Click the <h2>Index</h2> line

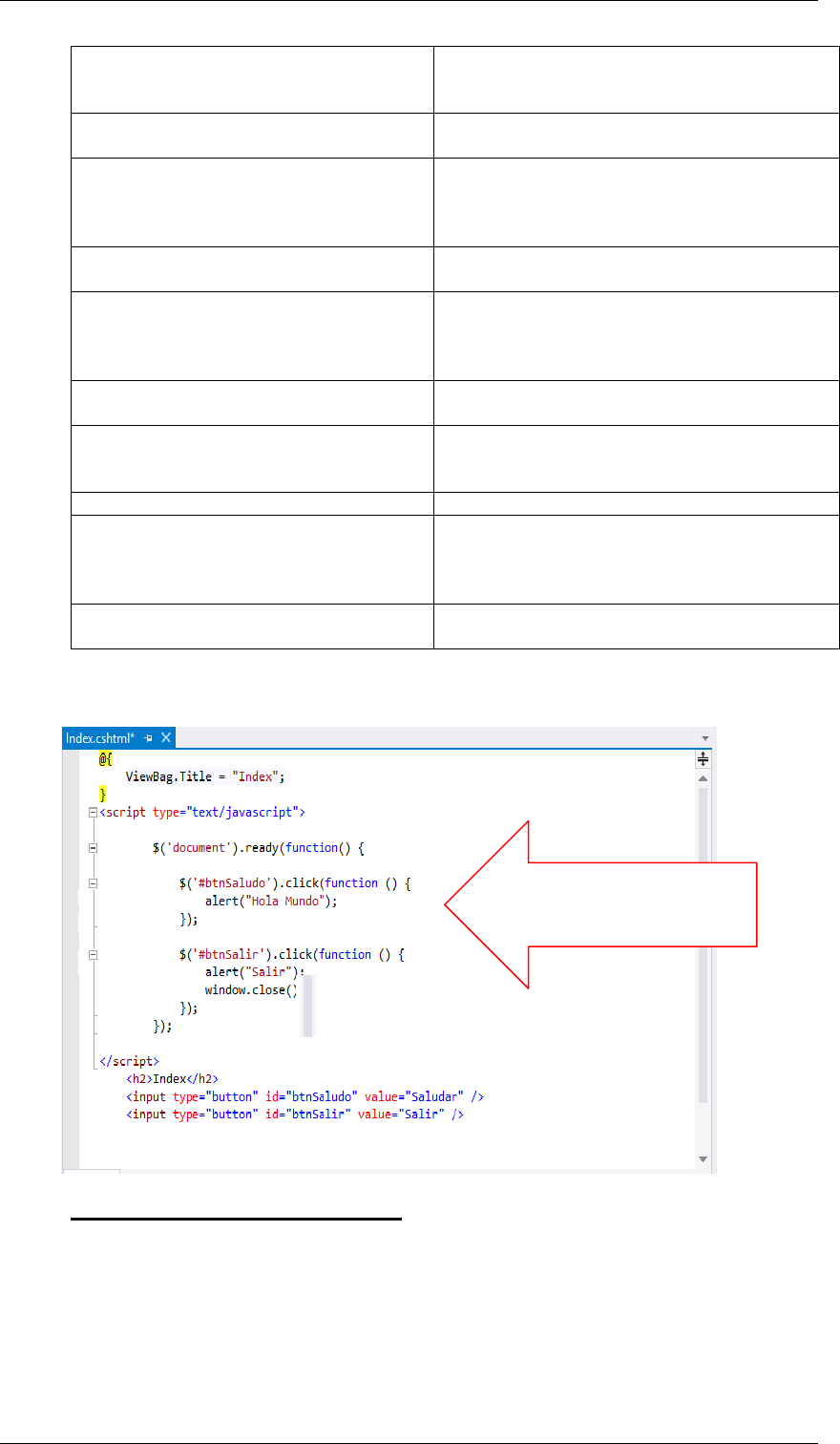click(x=173, y=1078)
